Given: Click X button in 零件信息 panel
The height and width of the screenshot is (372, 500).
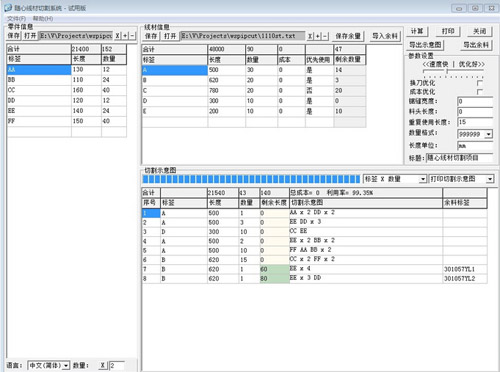Looking at the screenshot, I should coord(118,36).
